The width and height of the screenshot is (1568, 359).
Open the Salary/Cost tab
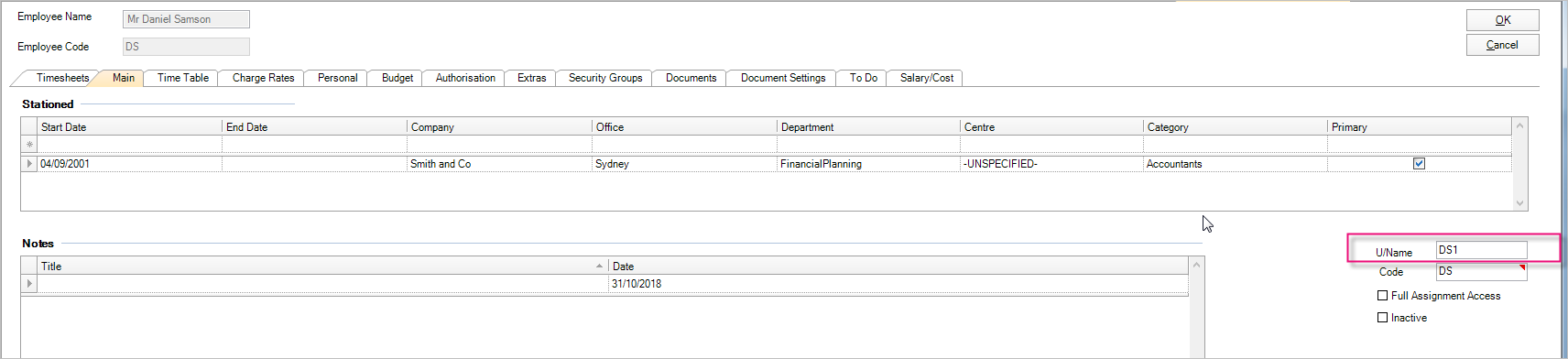(x=927, y=78)
